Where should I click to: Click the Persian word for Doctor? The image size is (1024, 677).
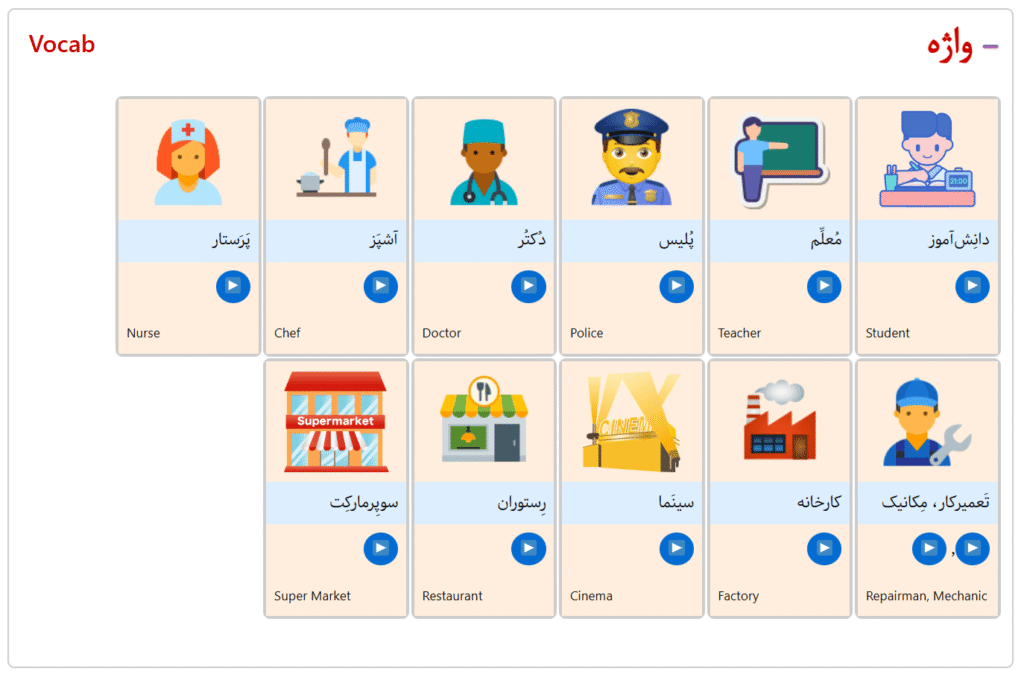click(x=523, y=241)
